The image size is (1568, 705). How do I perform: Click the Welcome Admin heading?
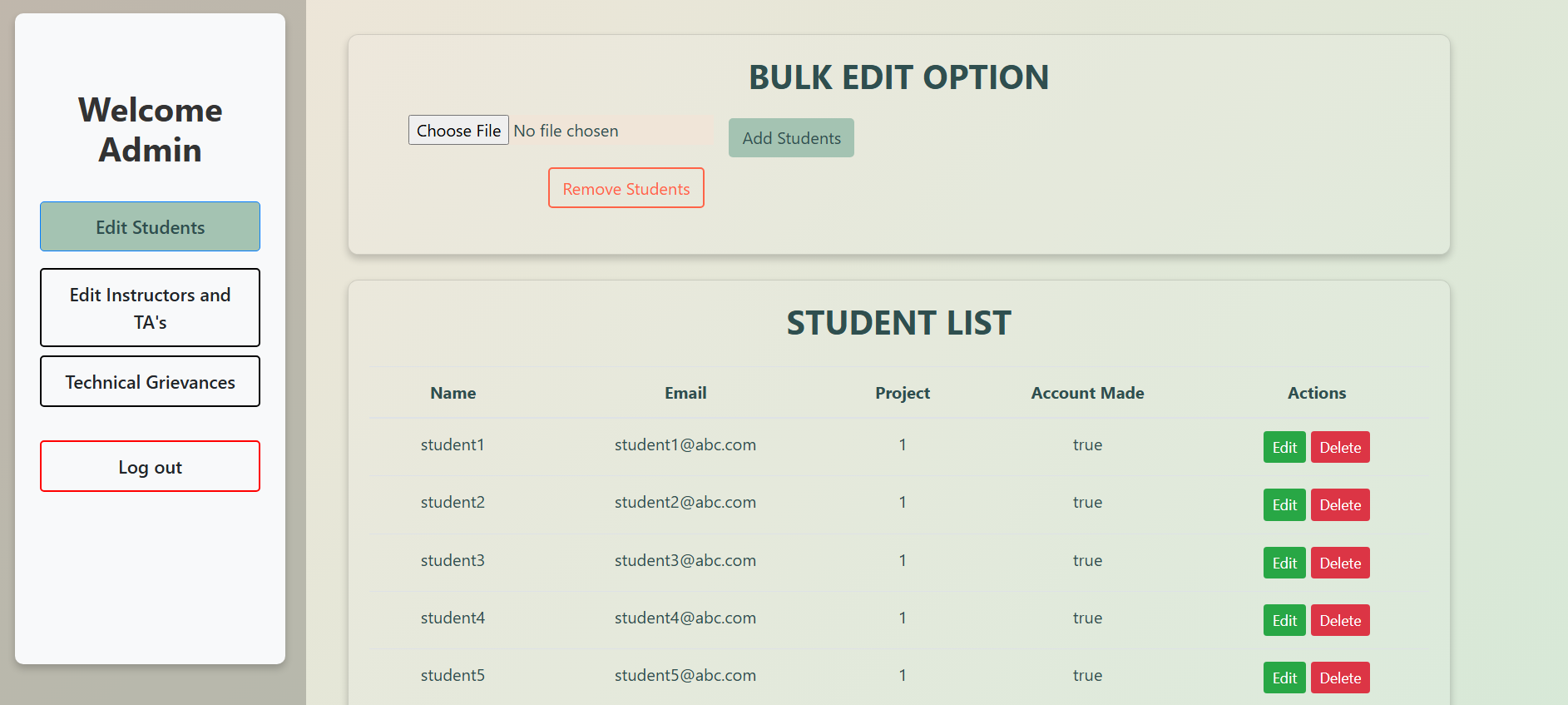[150, 130]
